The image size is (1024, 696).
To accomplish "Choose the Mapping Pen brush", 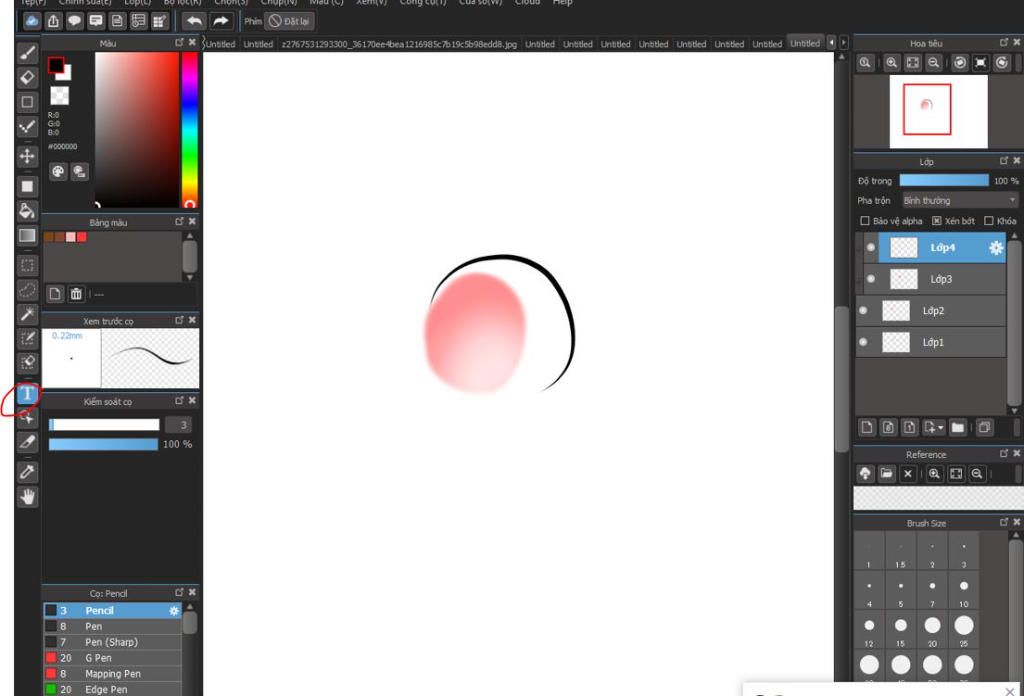I will [112, 674].
